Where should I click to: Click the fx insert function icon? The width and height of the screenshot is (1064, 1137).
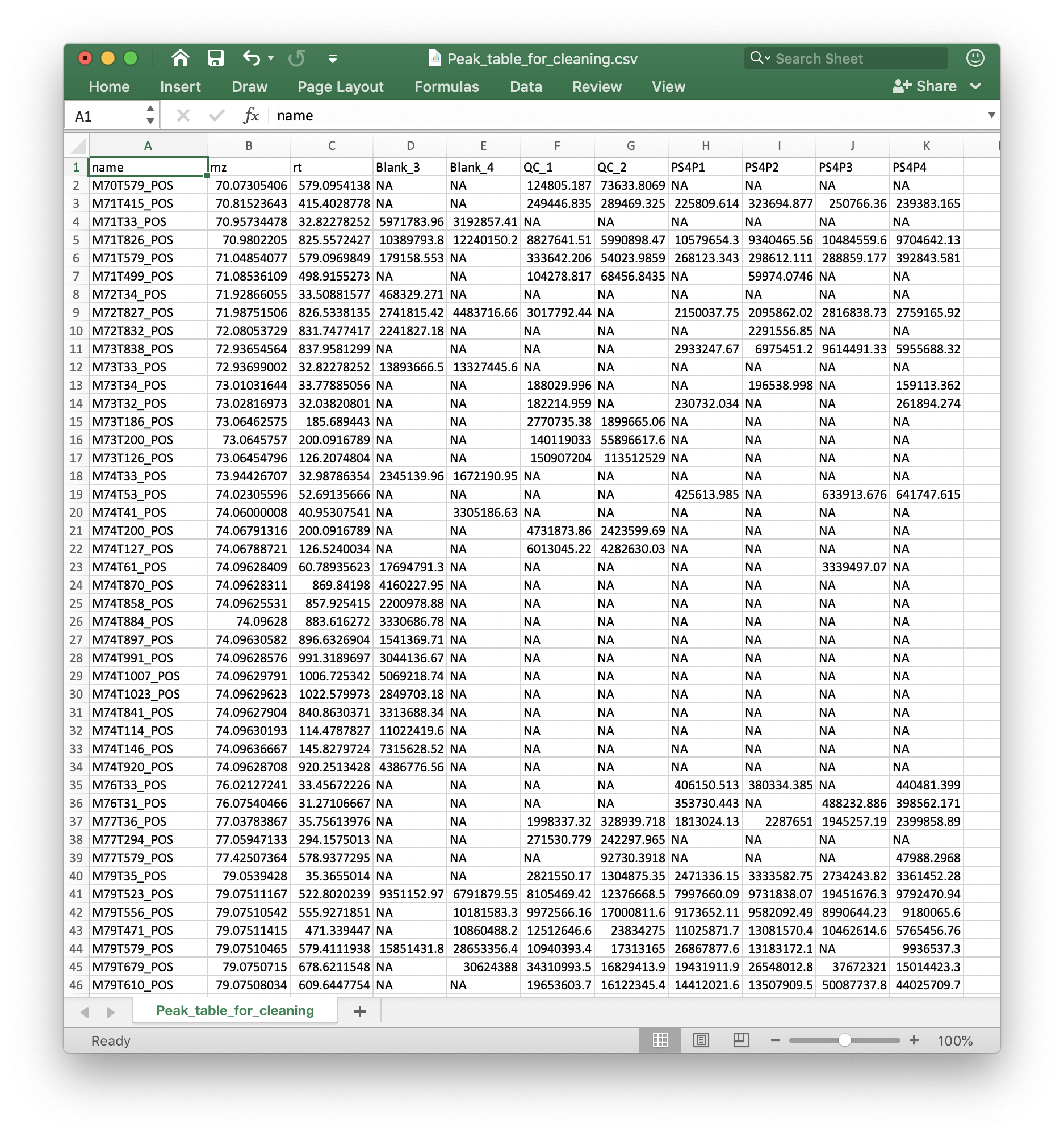click(251, 116)
